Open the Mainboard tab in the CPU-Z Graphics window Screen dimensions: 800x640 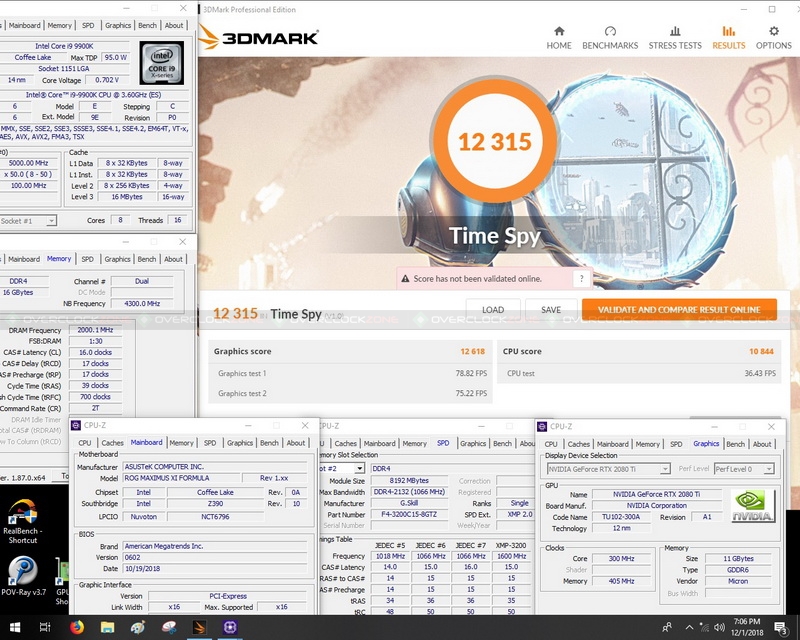pos(613,444)
